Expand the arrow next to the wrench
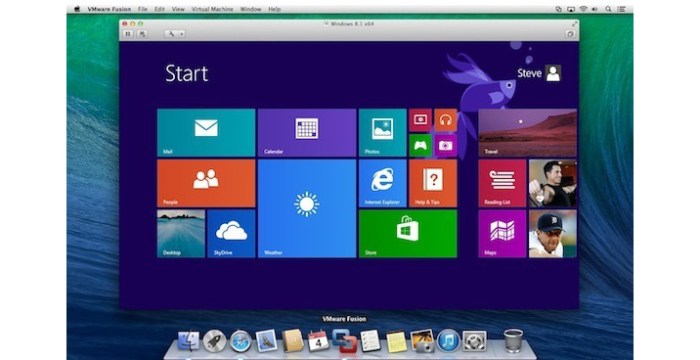Screen dimensions: 700x360 tap(182, 34)
